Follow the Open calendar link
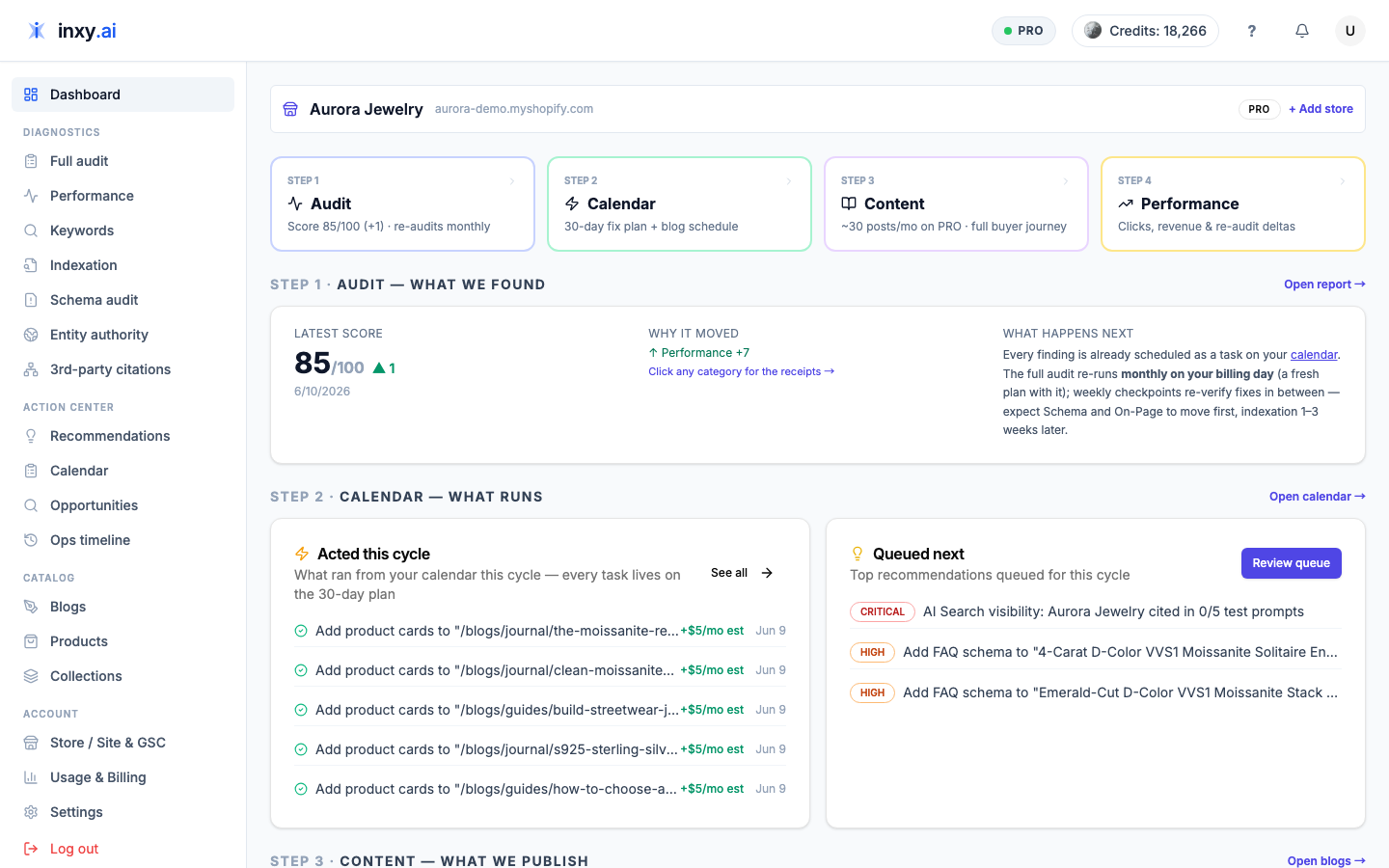The image size is (1389, 868). coord(1318,497)
